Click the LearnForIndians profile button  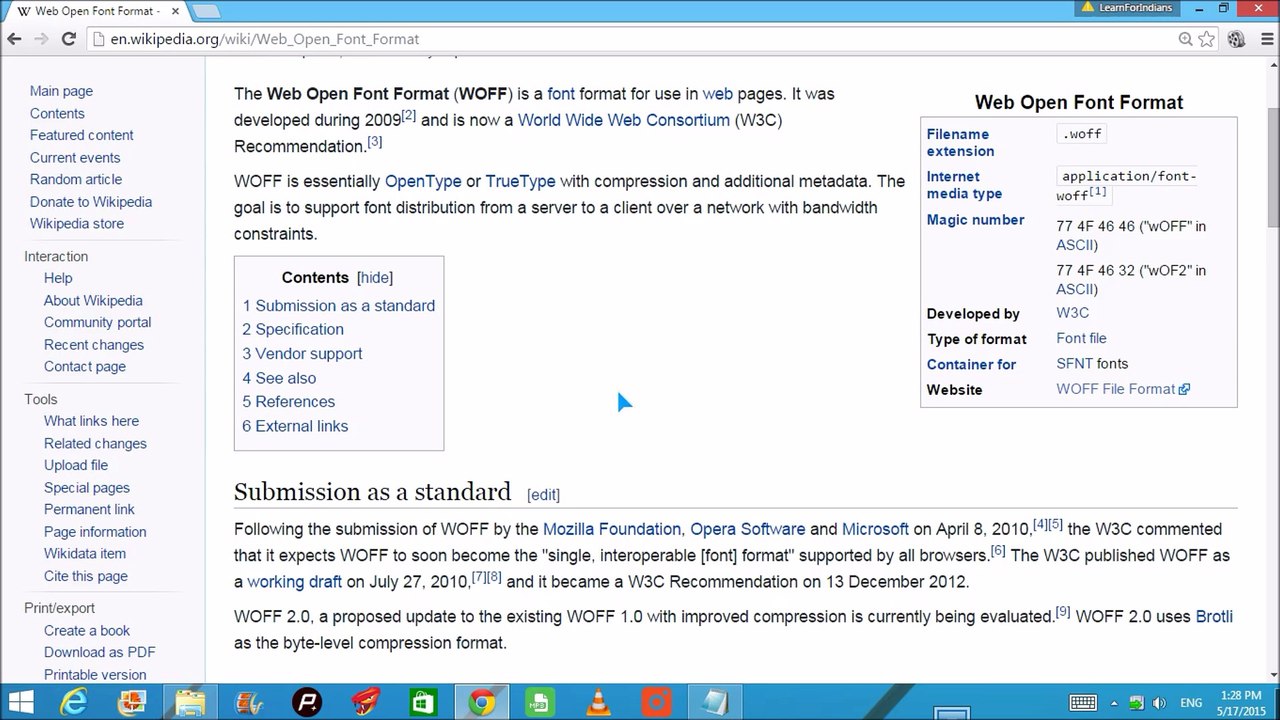pos(1129,8)
